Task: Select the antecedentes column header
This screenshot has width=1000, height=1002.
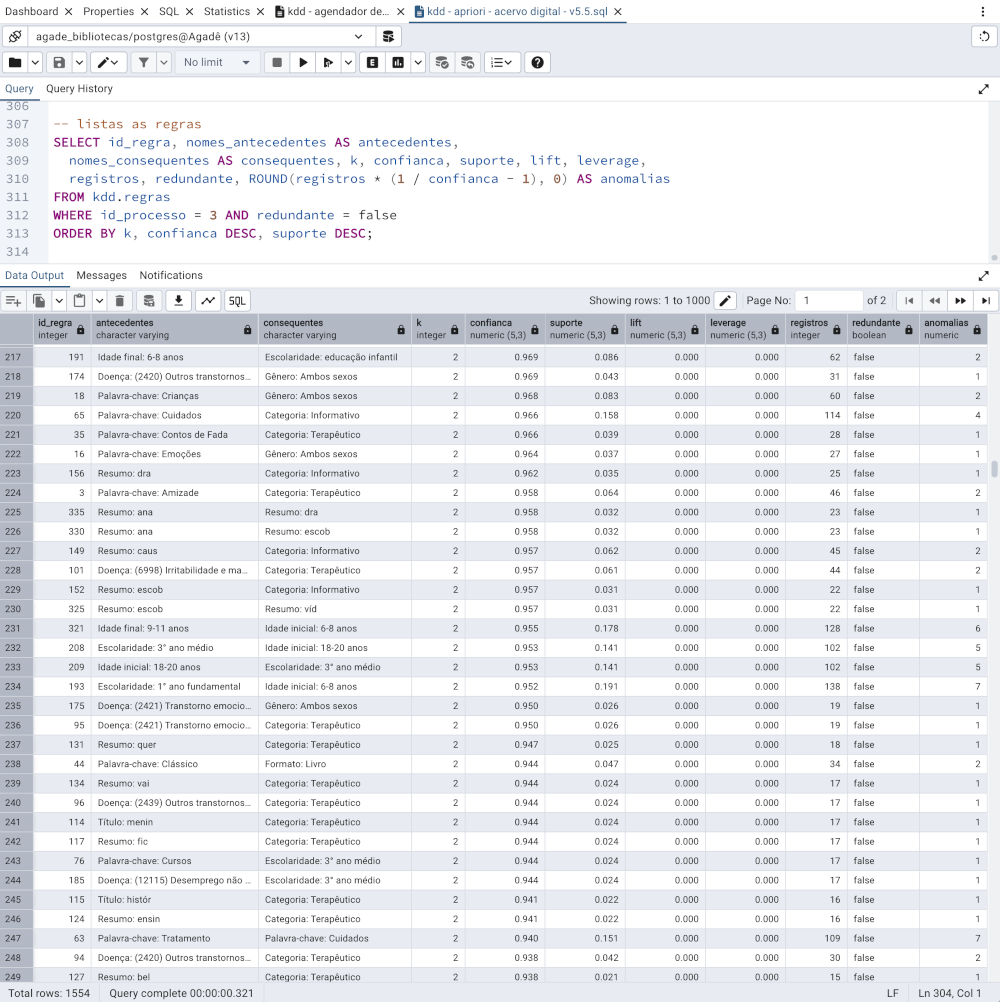Action: (x=174, y=328)
